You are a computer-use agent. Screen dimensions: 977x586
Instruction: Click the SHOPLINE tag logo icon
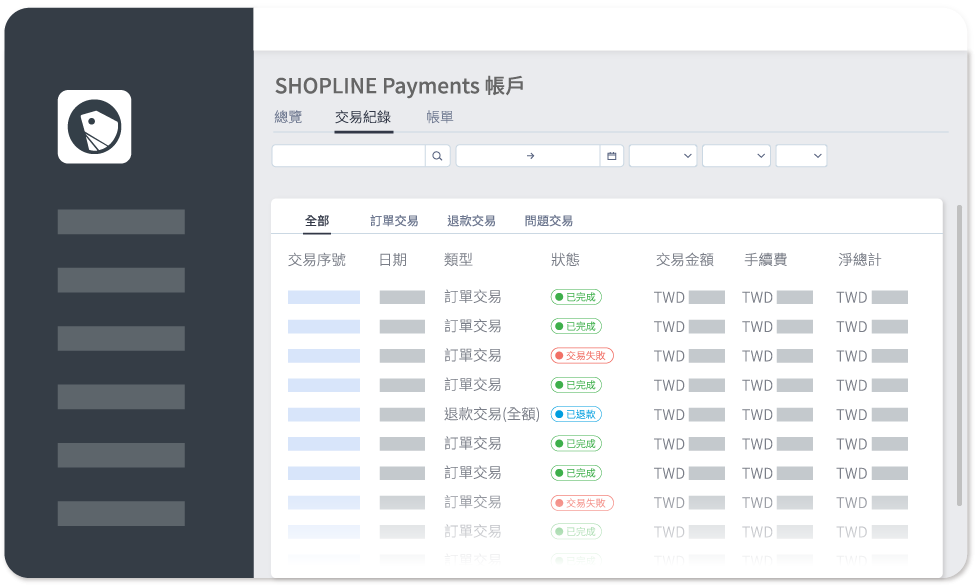(95, 127)
